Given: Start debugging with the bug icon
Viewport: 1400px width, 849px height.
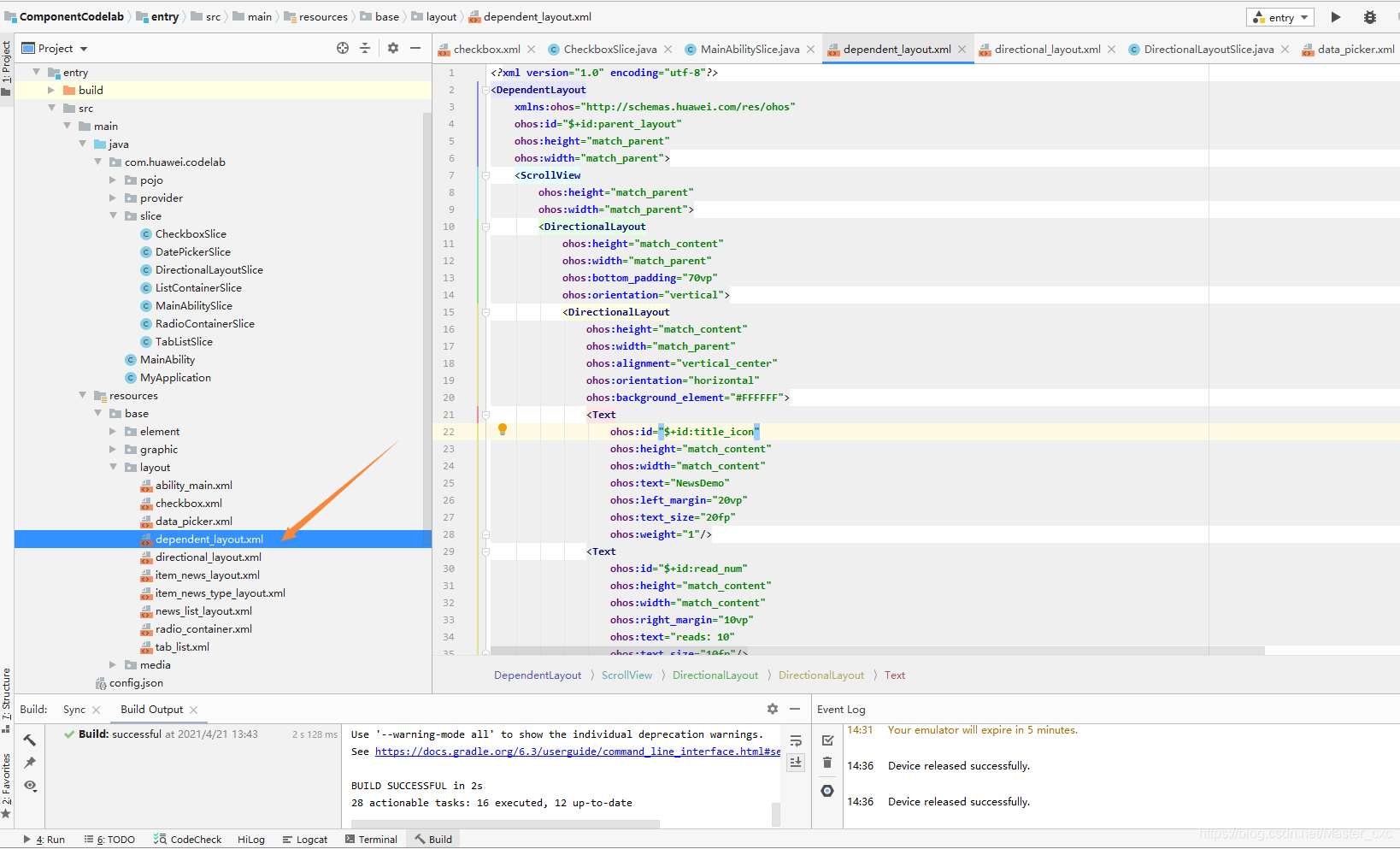Looking at the screenshot, I should (x=1370, y=17).
